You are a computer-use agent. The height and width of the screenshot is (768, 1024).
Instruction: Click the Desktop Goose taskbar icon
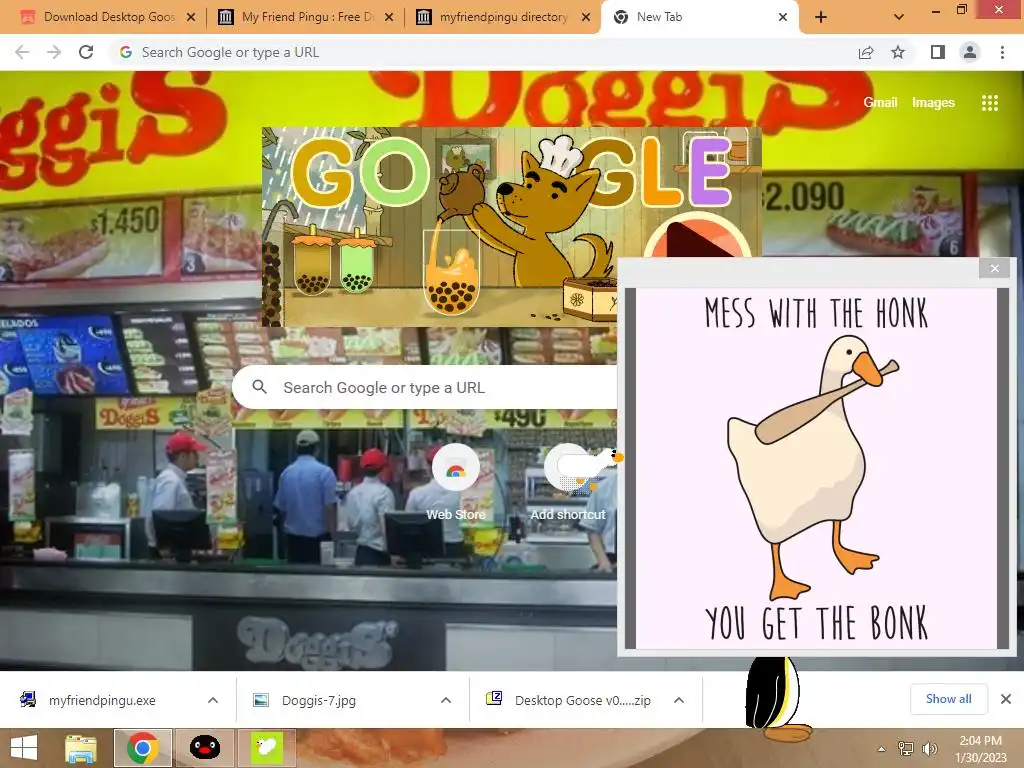pos(266,748)
